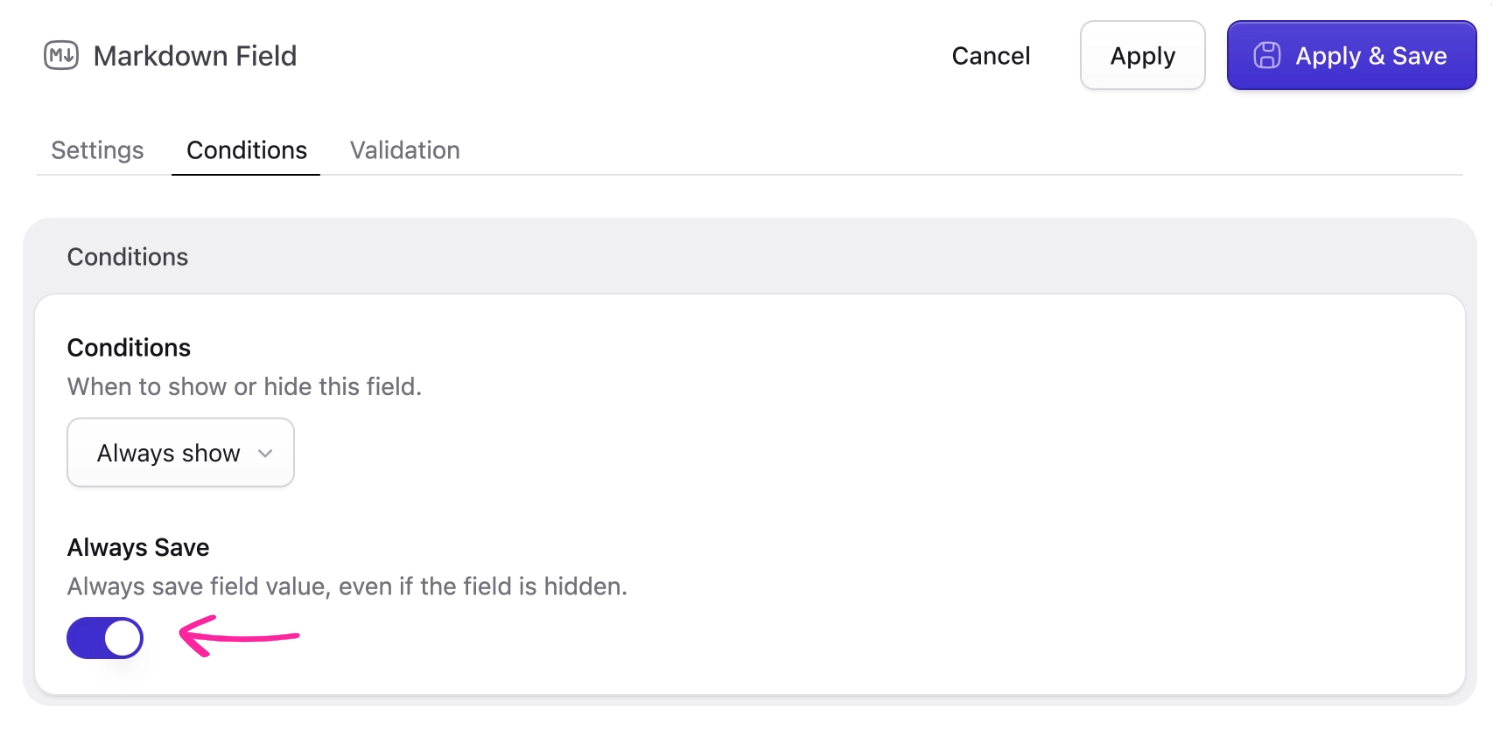Viewport: 1500px width, 732px height.
Task: Click the "Always save field value" help text
Action: tap(347, 586)
